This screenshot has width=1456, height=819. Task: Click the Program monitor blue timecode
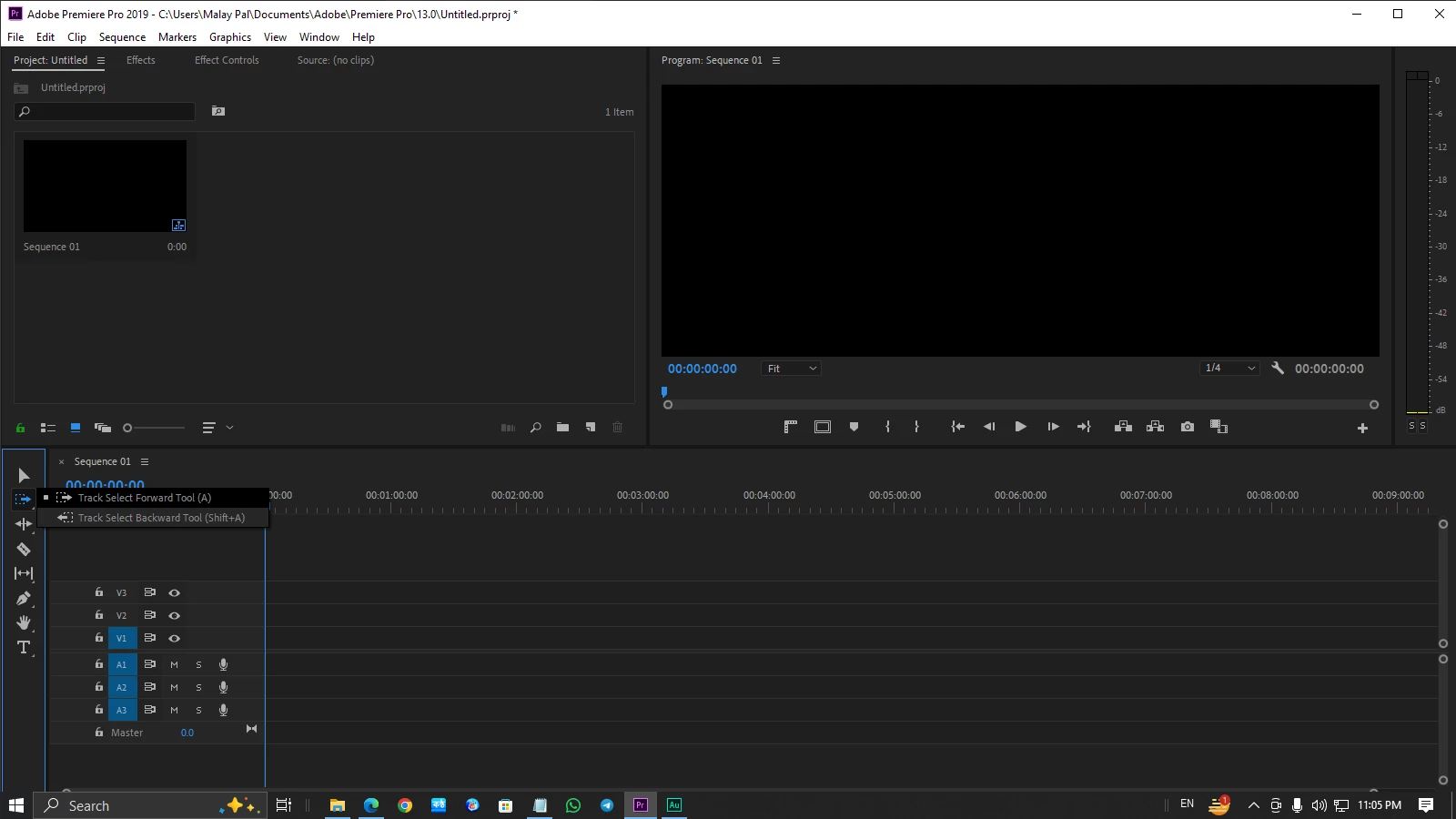click(x=703, y=369)
